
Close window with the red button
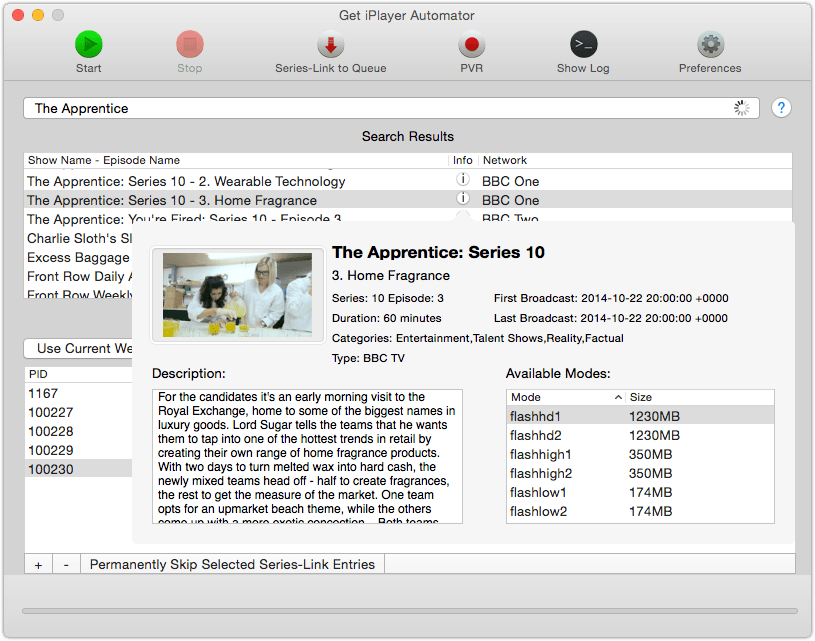pyautogui.click(x=18, y=15)
